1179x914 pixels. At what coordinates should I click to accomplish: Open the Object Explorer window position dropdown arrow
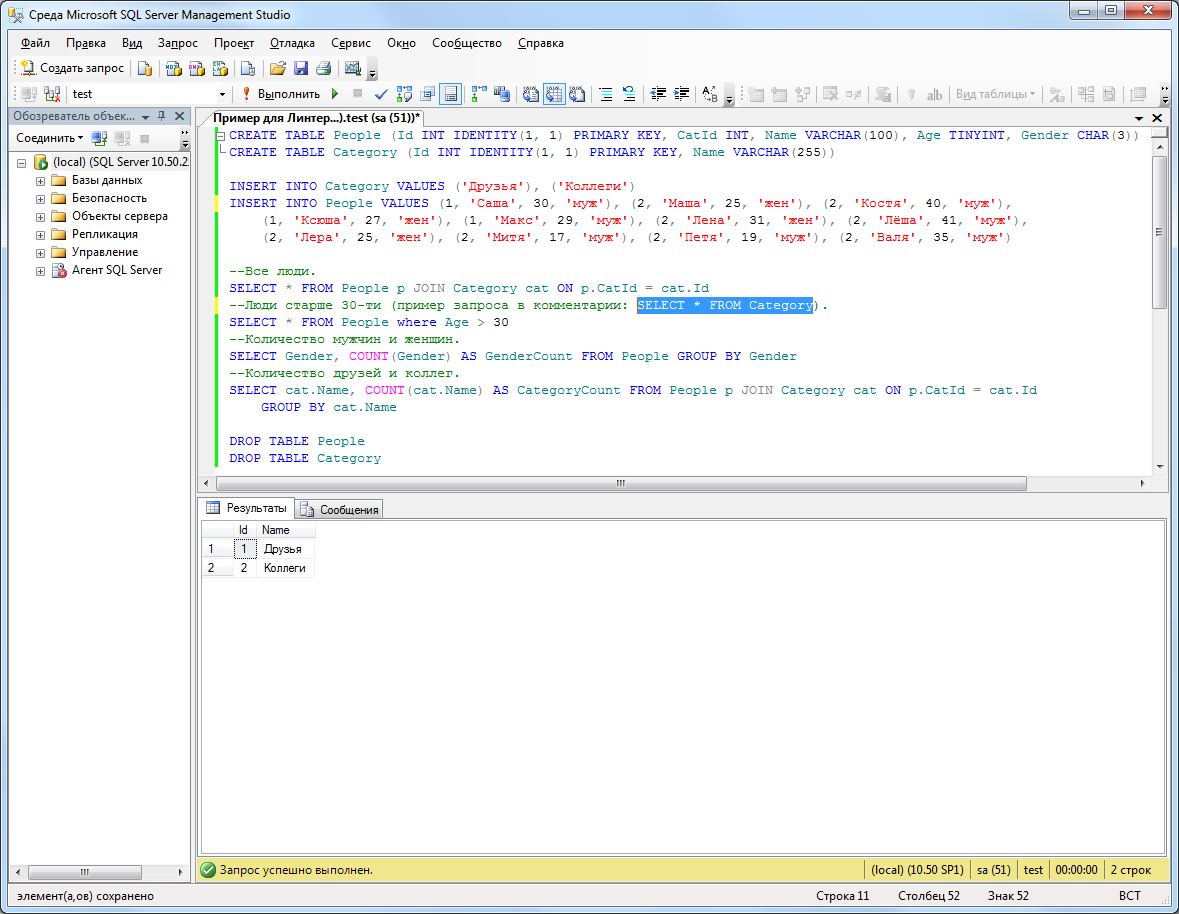(x=145, y=117)
